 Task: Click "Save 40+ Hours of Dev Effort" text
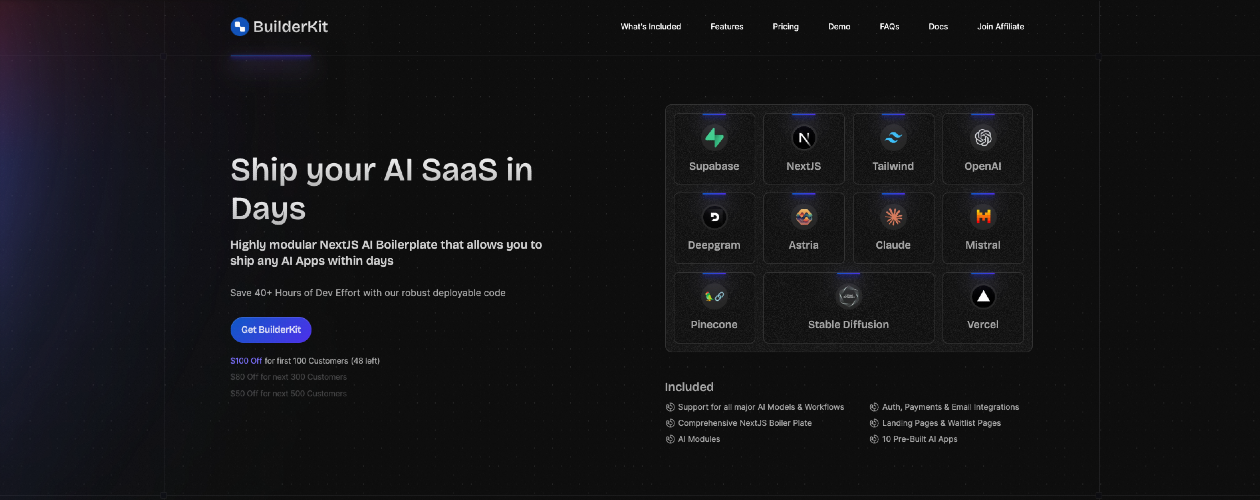(368, 293)
